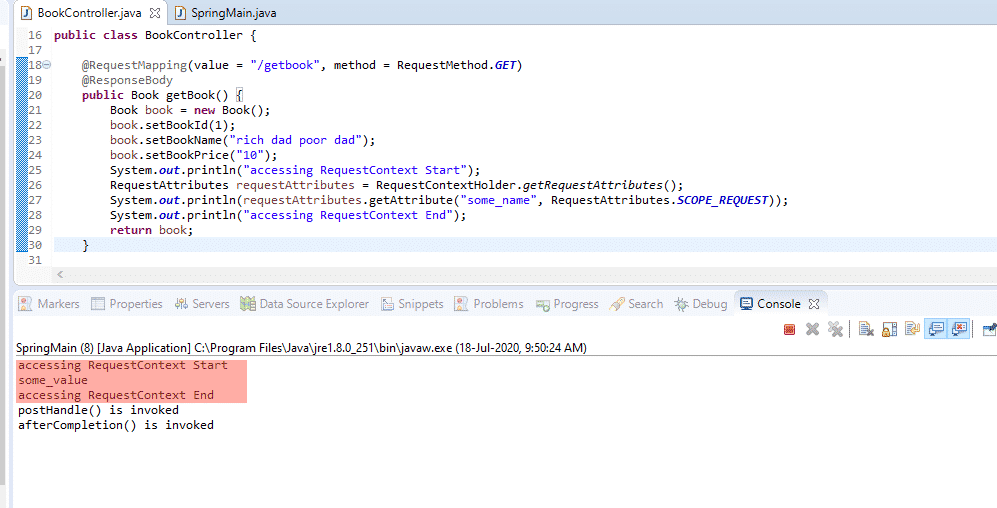Select the Data Source Explorer tab

pyautogui.click(x=305, y=304)
